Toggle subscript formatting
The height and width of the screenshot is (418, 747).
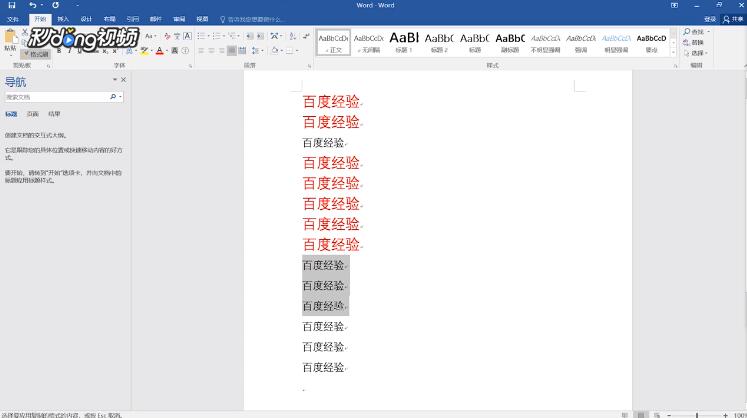click(105, 51)
